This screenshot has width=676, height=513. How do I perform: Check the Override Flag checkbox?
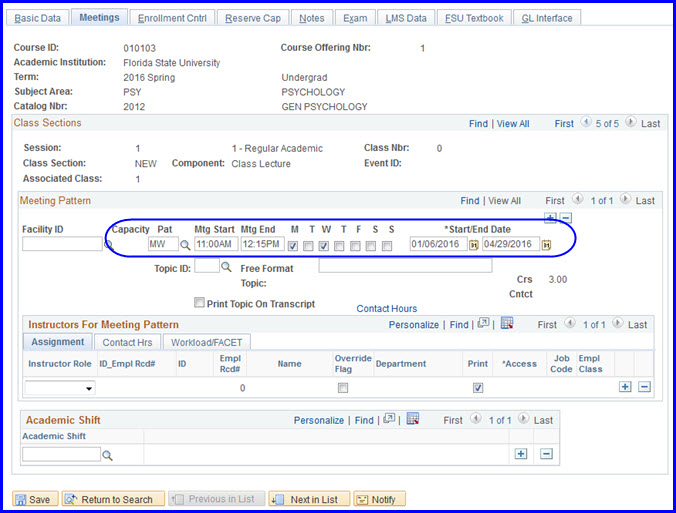[x=343, y=387]
